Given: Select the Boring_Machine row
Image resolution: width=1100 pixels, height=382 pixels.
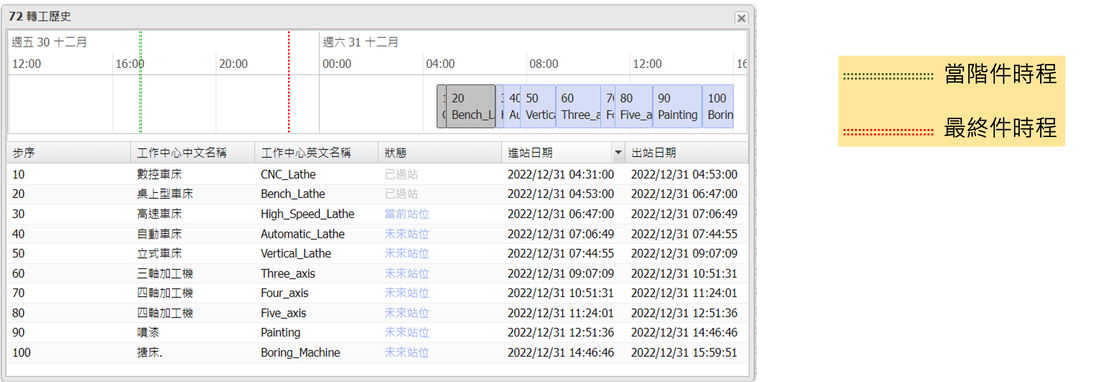Looking at the screenshot, I should click(378, 353).
